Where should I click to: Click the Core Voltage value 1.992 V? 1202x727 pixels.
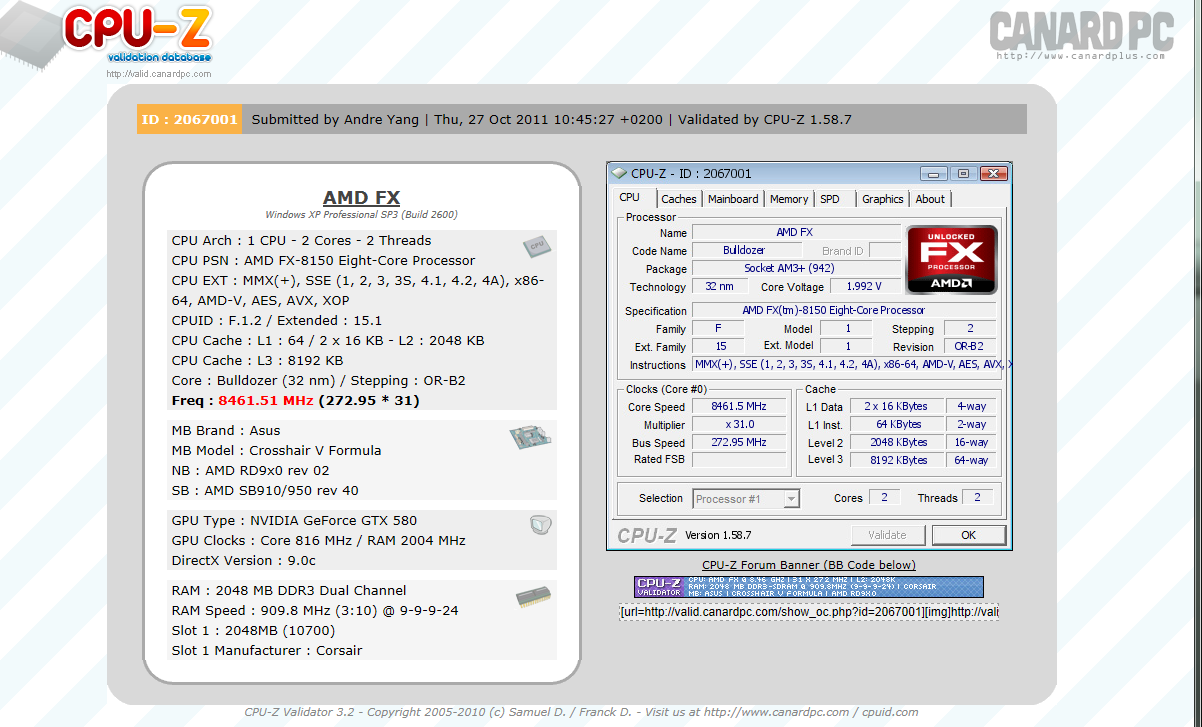pos(866,287)
